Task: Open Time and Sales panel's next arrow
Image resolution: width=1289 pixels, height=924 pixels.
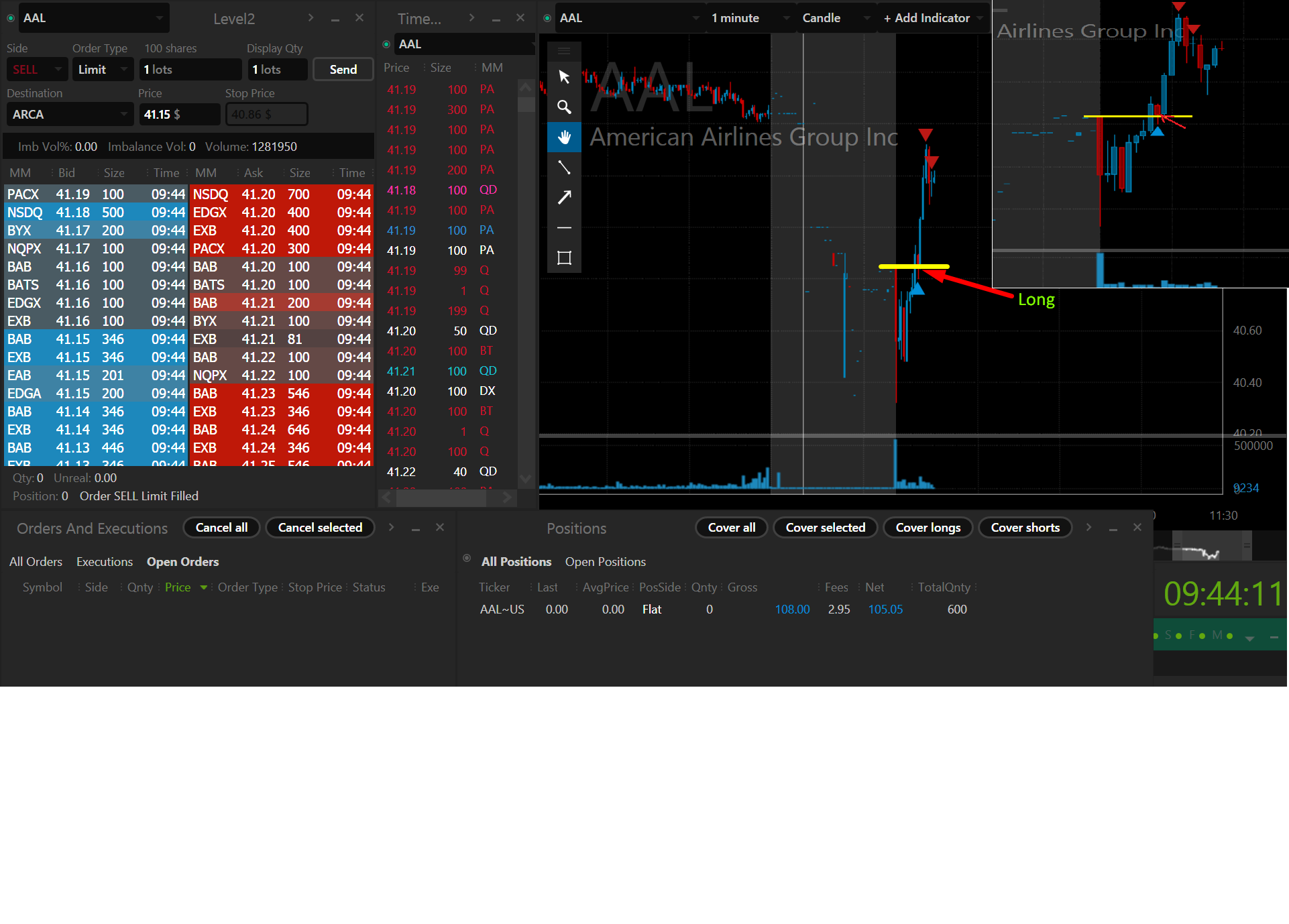Action: click(471, 17)
